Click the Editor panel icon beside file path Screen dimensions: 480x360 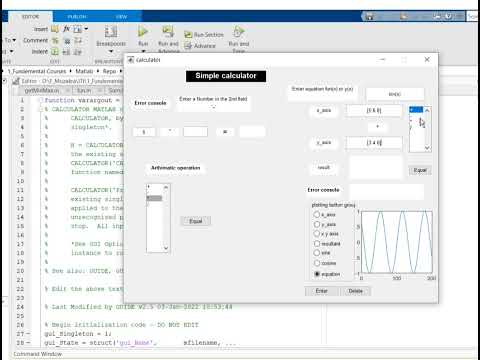click(x=16, y=81)
